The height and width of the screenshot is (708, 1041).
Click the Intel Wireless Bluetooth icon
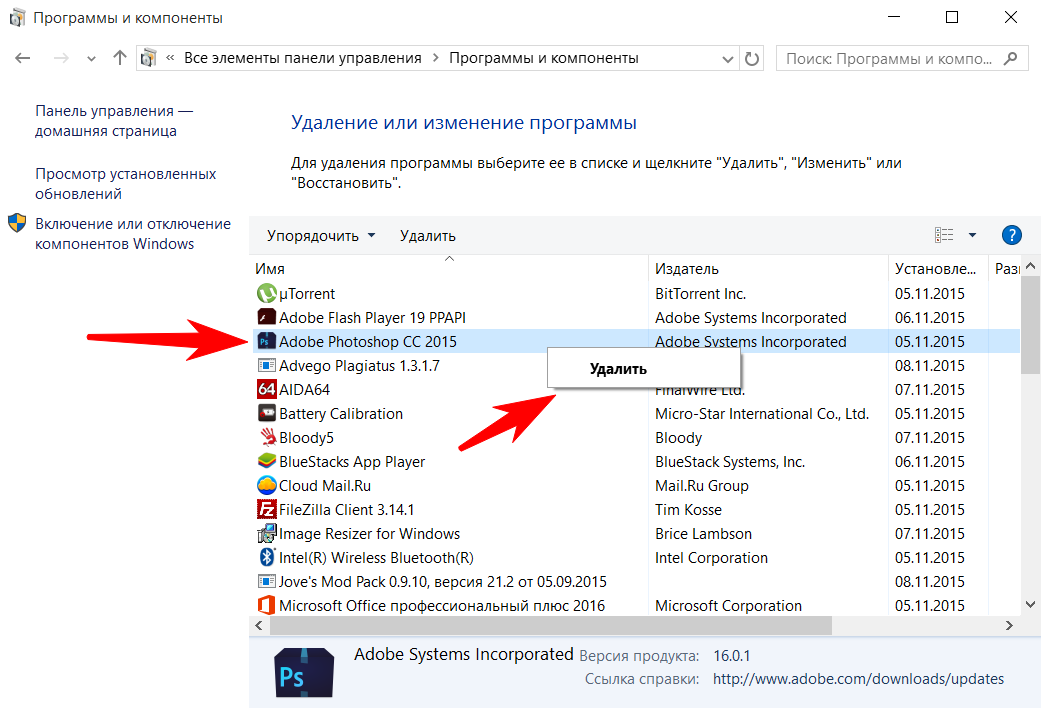click(266, 558)
